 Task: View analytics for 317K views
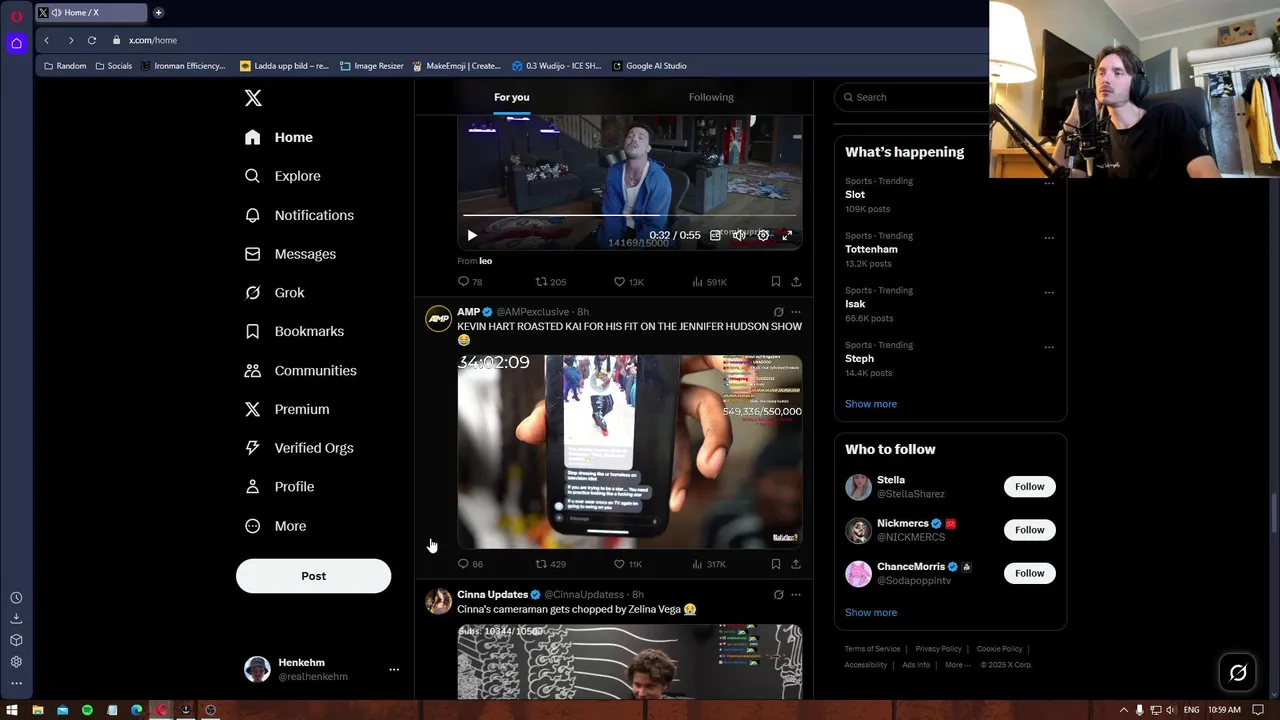pyautogui.click(x=709, y=564)
